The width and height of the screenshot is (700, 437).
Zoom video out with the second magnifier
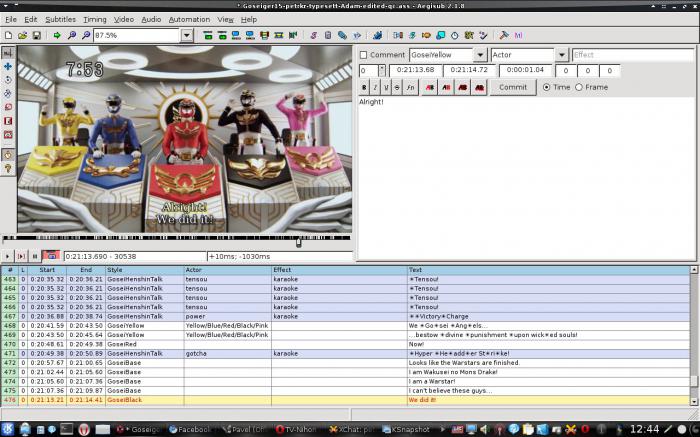(x=86, y=35)
